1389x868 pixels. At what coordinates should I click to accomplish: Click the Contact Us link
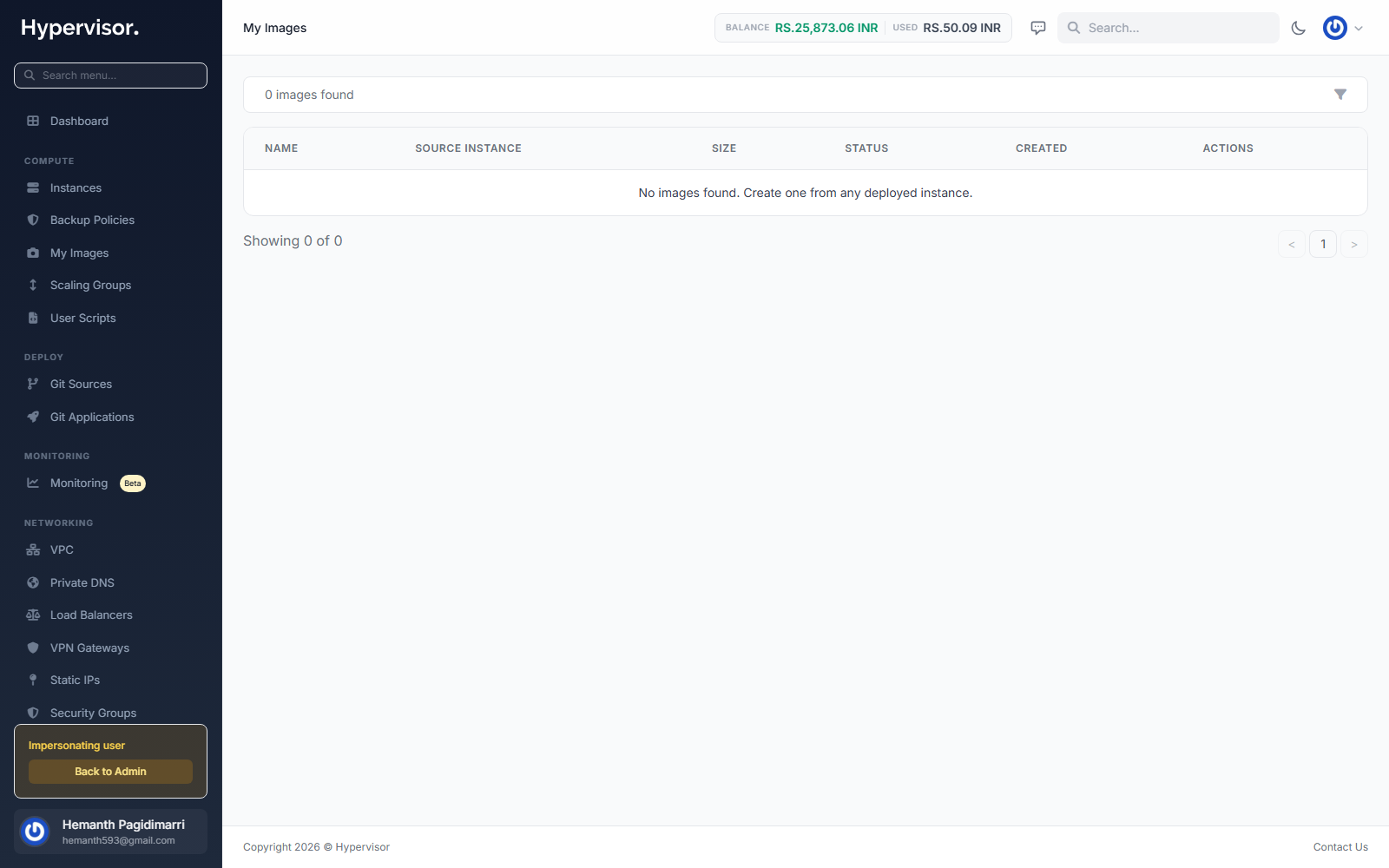pos(1340,847)
